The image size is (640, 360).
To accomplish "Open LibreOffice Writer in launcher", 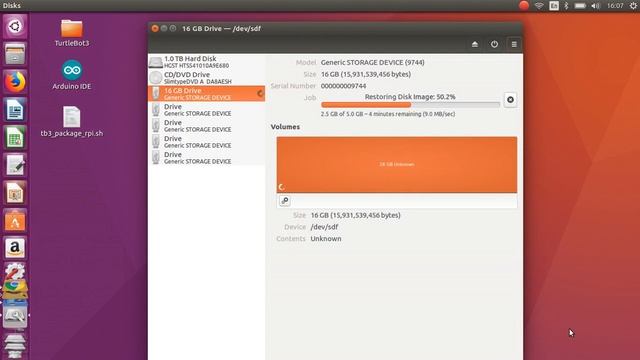I will [15, 109].
